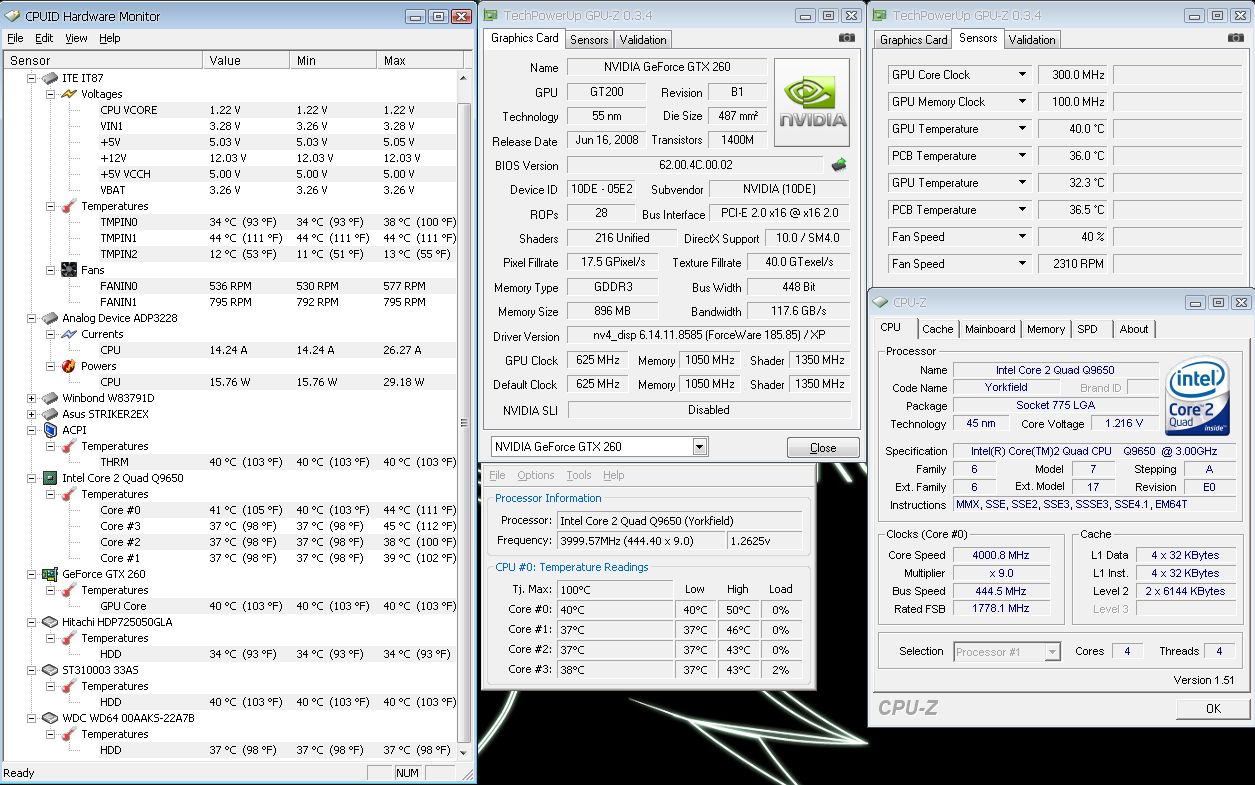
Task: Open the Memory tab in CPU-Z
Action: pos(1046,329)
